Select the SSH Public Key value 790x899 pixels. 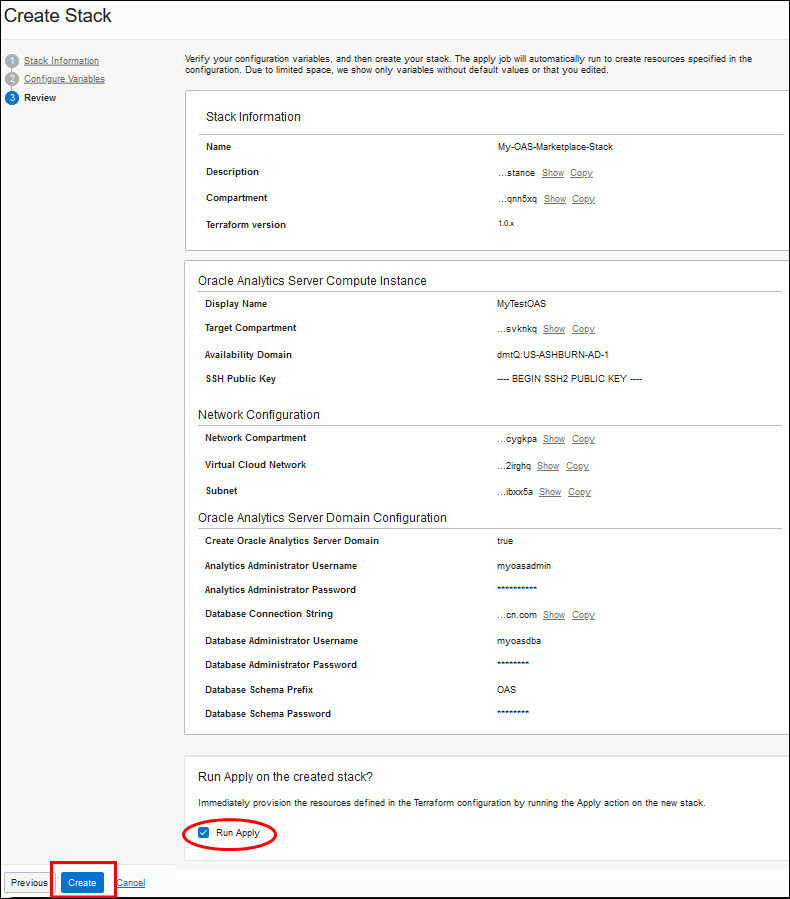click(x=569, y=379)
